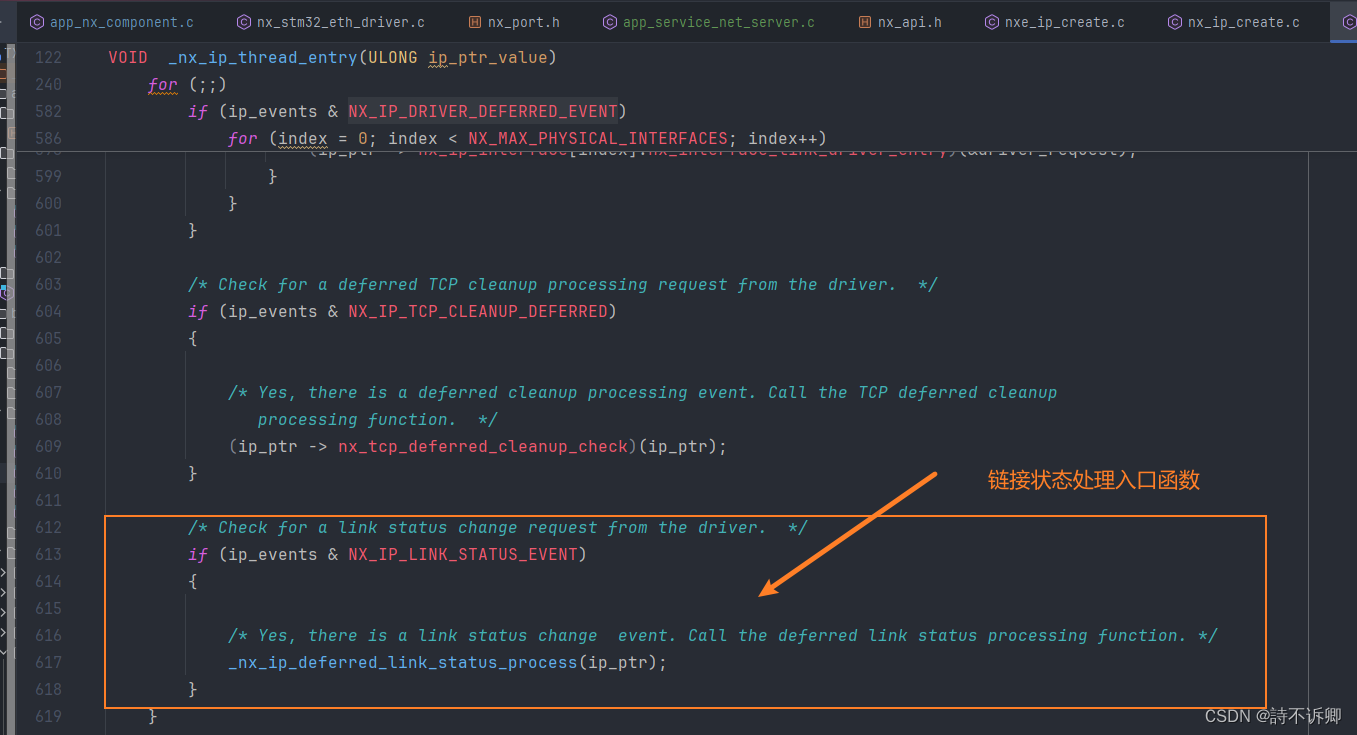Click the 'if' keyword on line 613
Viewport: 1357px width, 735px height.
click(x=198, y=554)
